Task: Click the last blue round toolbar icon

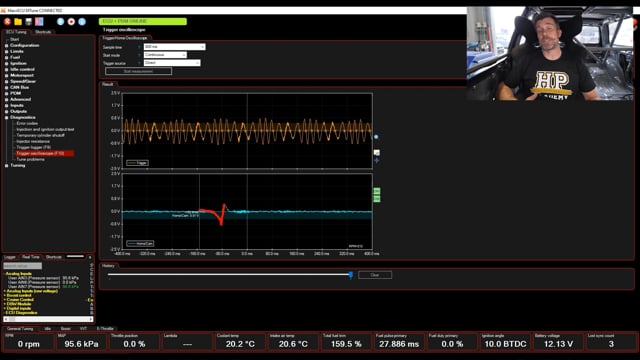Action: pyautogui.click(x=82, y=22)
